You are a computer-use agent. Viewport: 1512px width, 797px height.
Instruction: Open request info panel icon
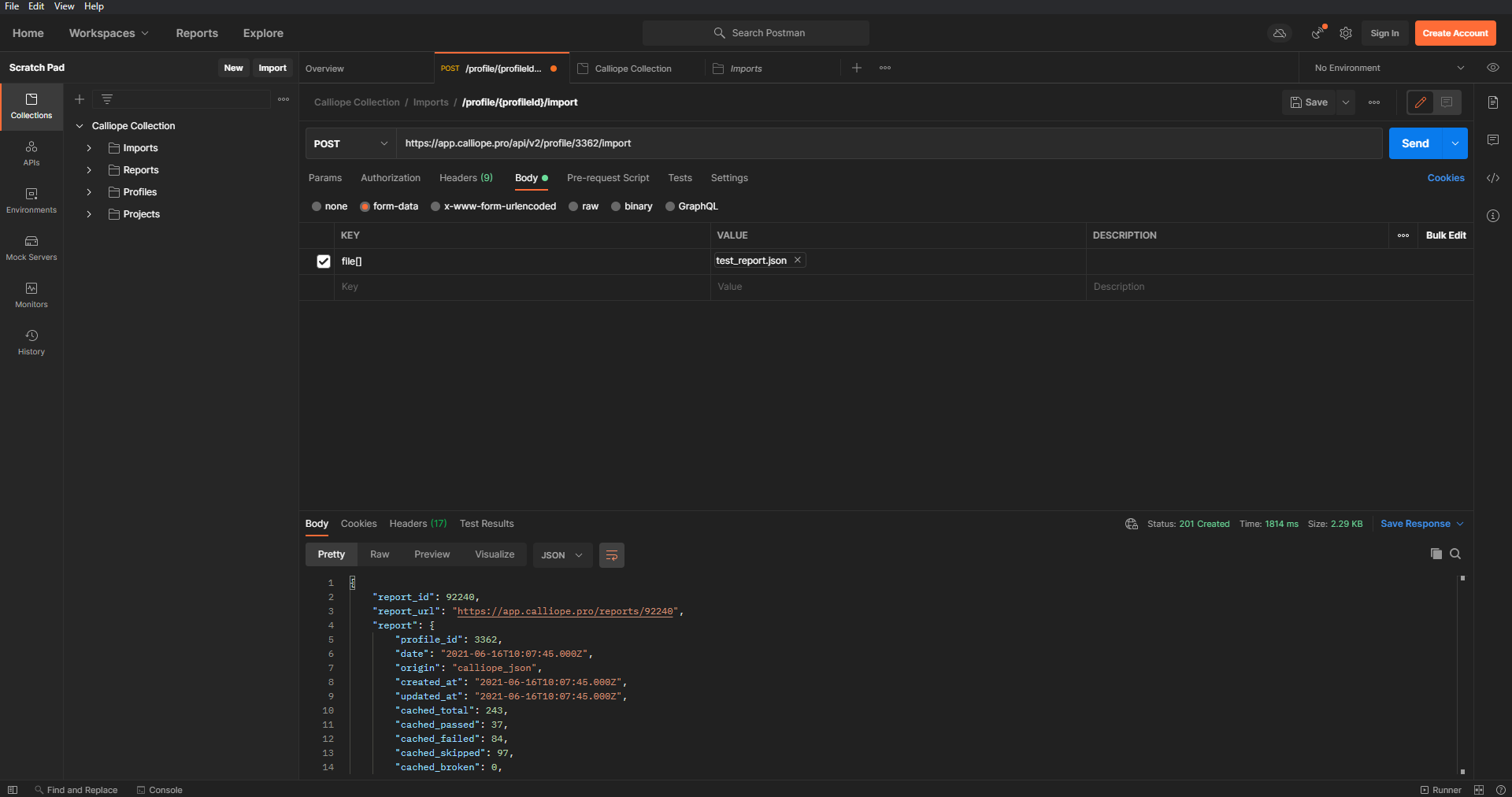pyautogui.click(x=1493, y=216)
